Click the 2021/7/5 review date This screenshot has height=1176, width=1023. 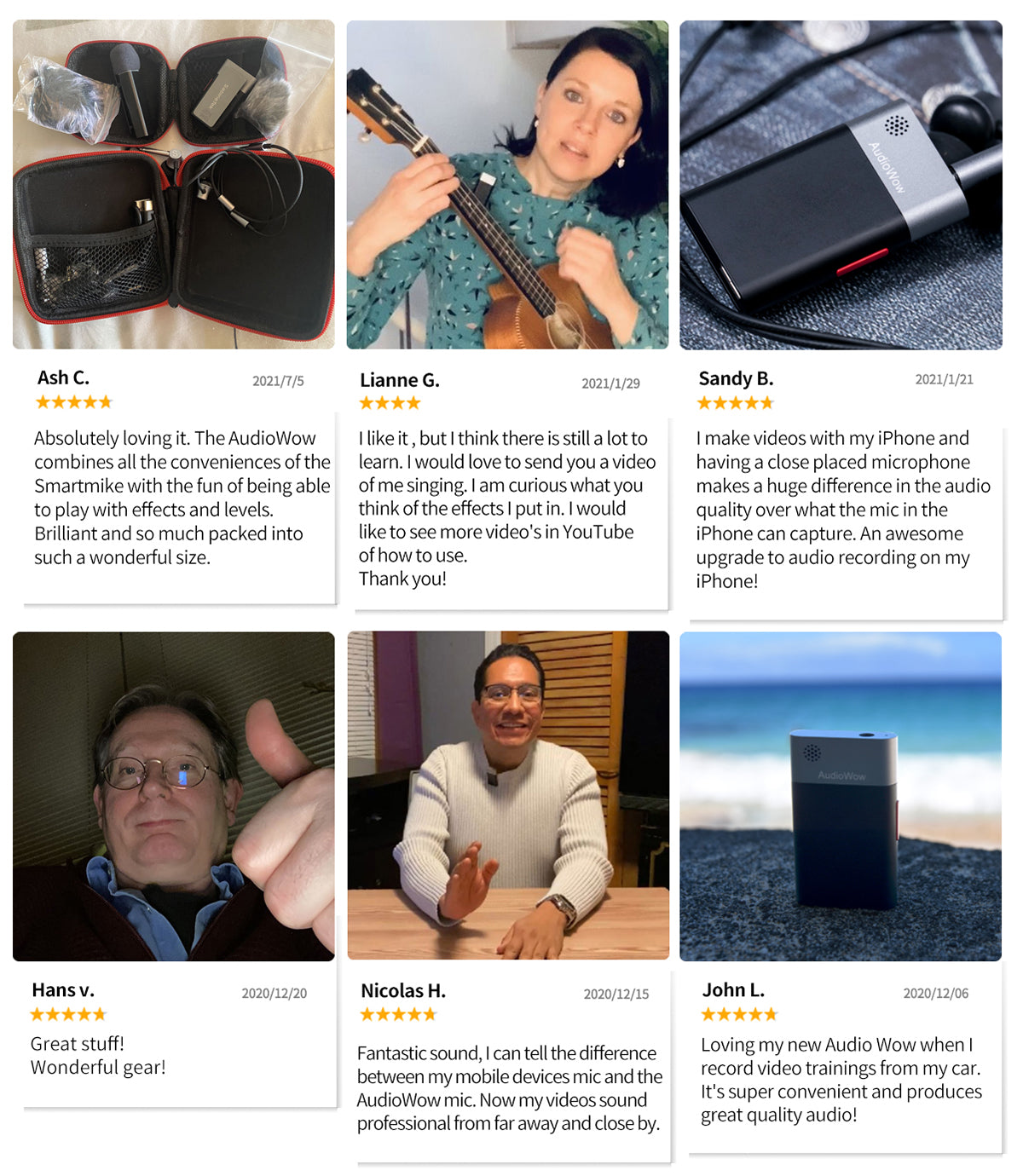click(278, 381)
